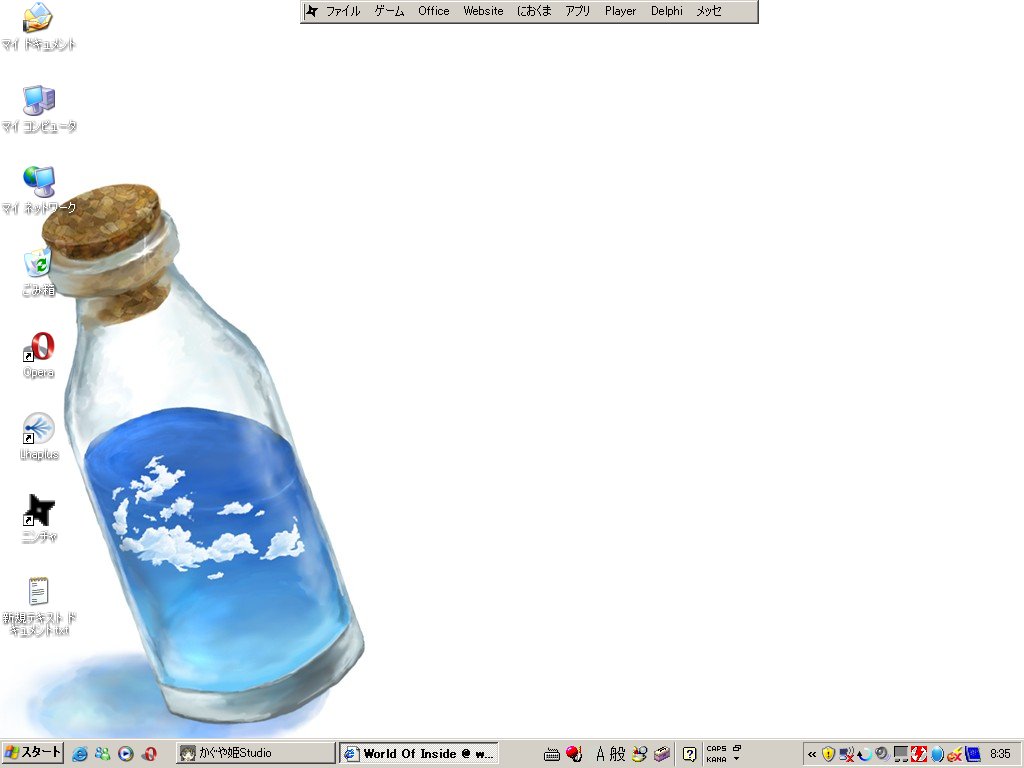Toggle the KANA lock indicator
The image size is (1024, 768).
pos(716,760)
